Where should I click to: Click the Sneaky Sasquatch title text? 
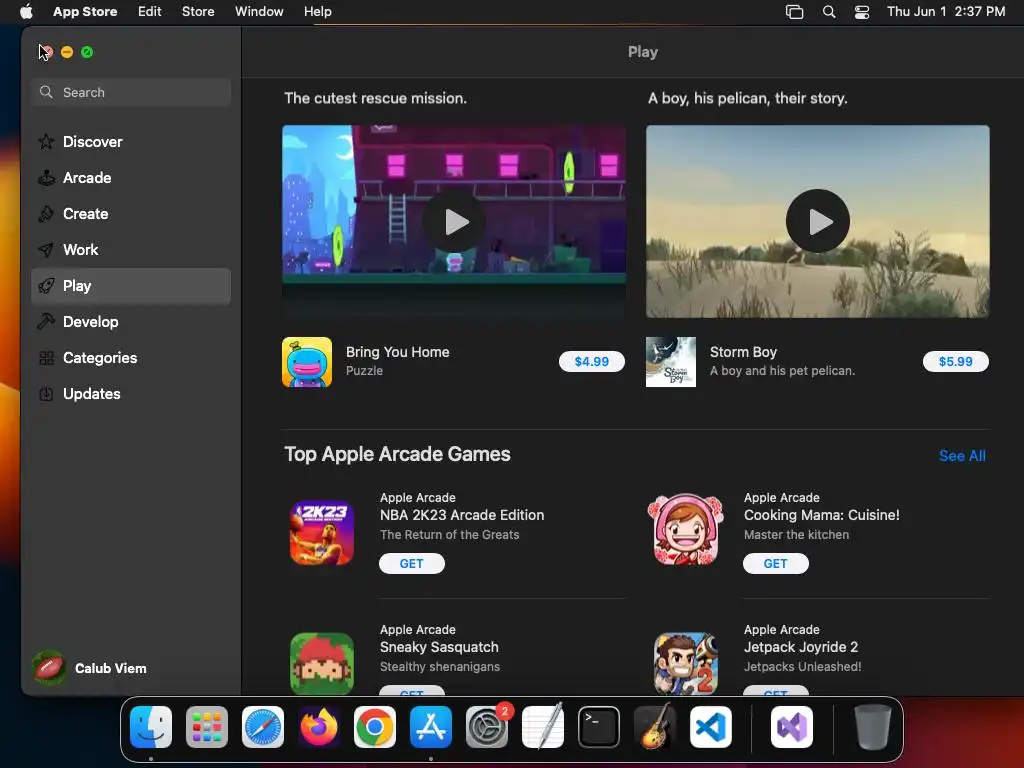439,647
